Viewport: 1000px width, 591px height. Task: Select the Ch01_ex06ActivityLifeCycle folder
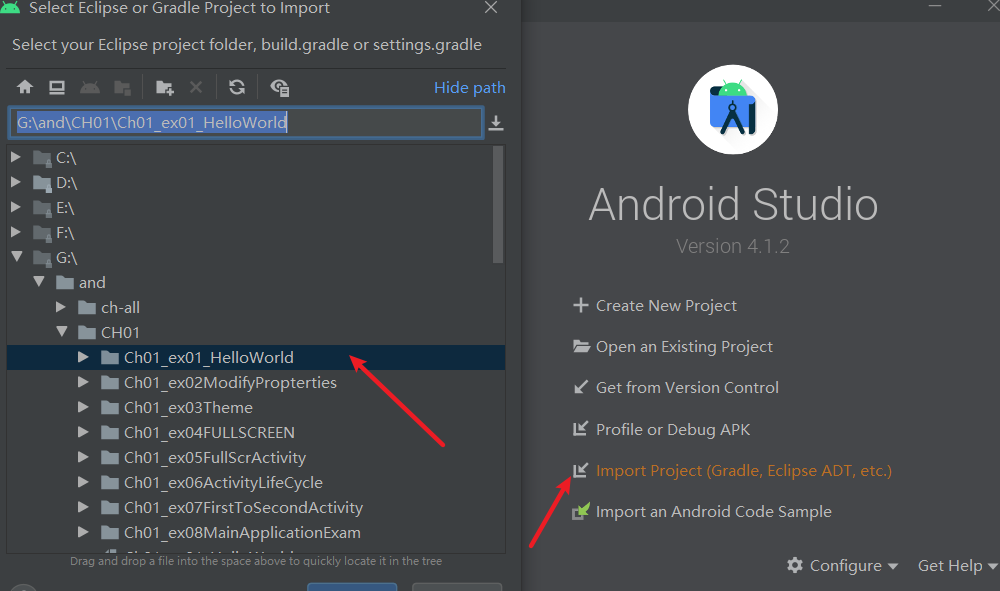[223, 483]
